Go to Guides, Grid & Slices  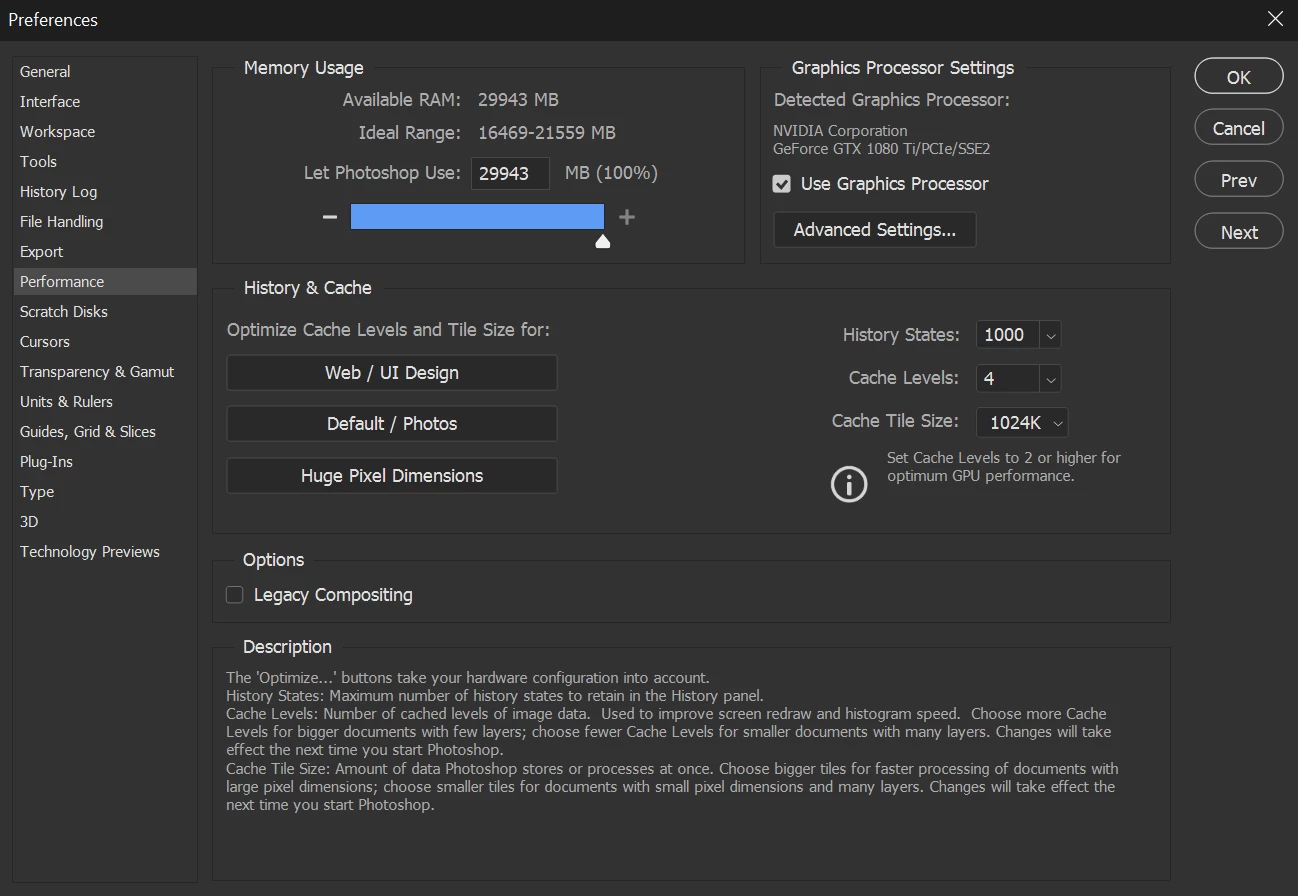(105, 432)
